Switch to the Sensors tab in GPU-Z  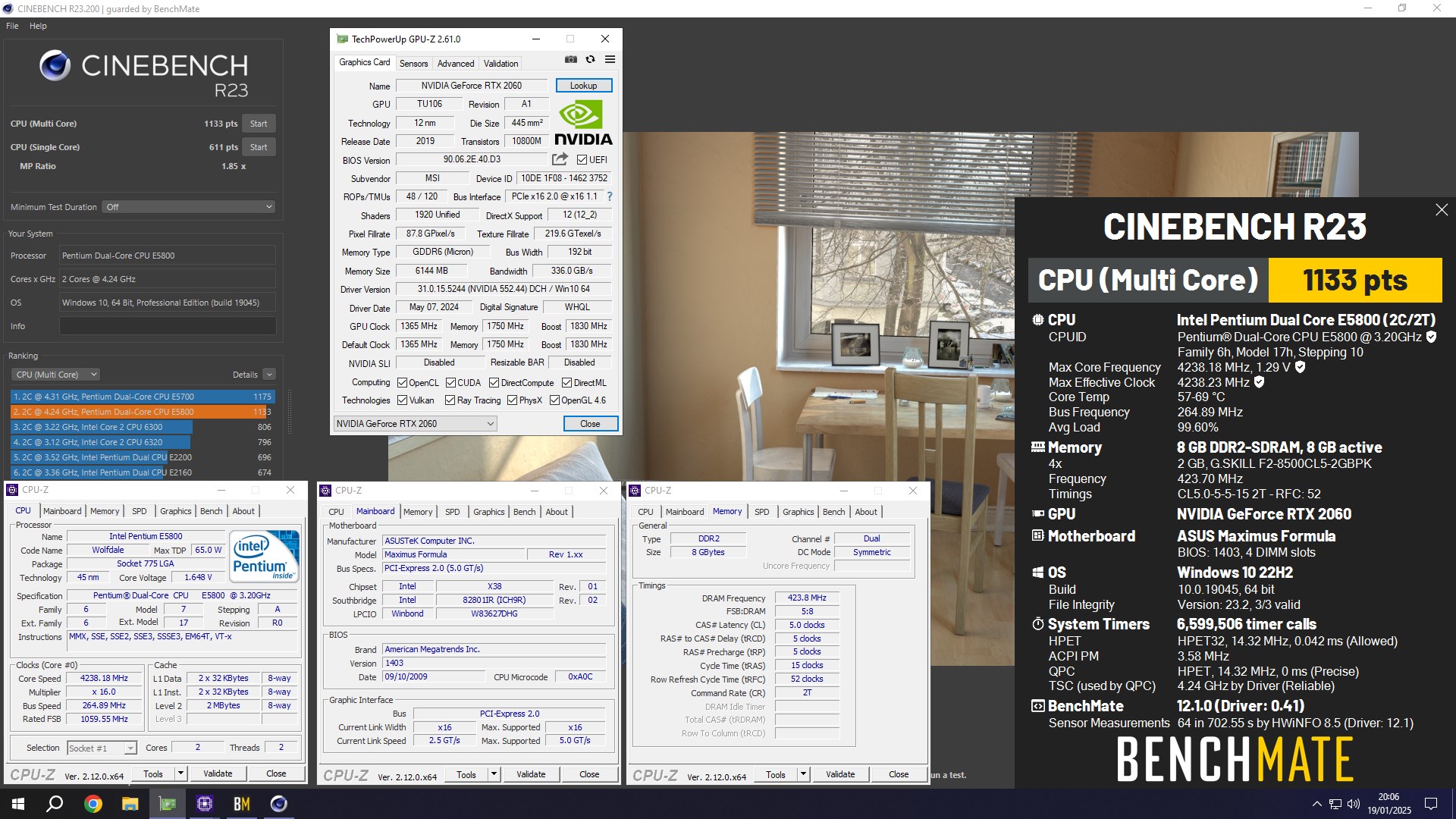(x=414, y=64)
